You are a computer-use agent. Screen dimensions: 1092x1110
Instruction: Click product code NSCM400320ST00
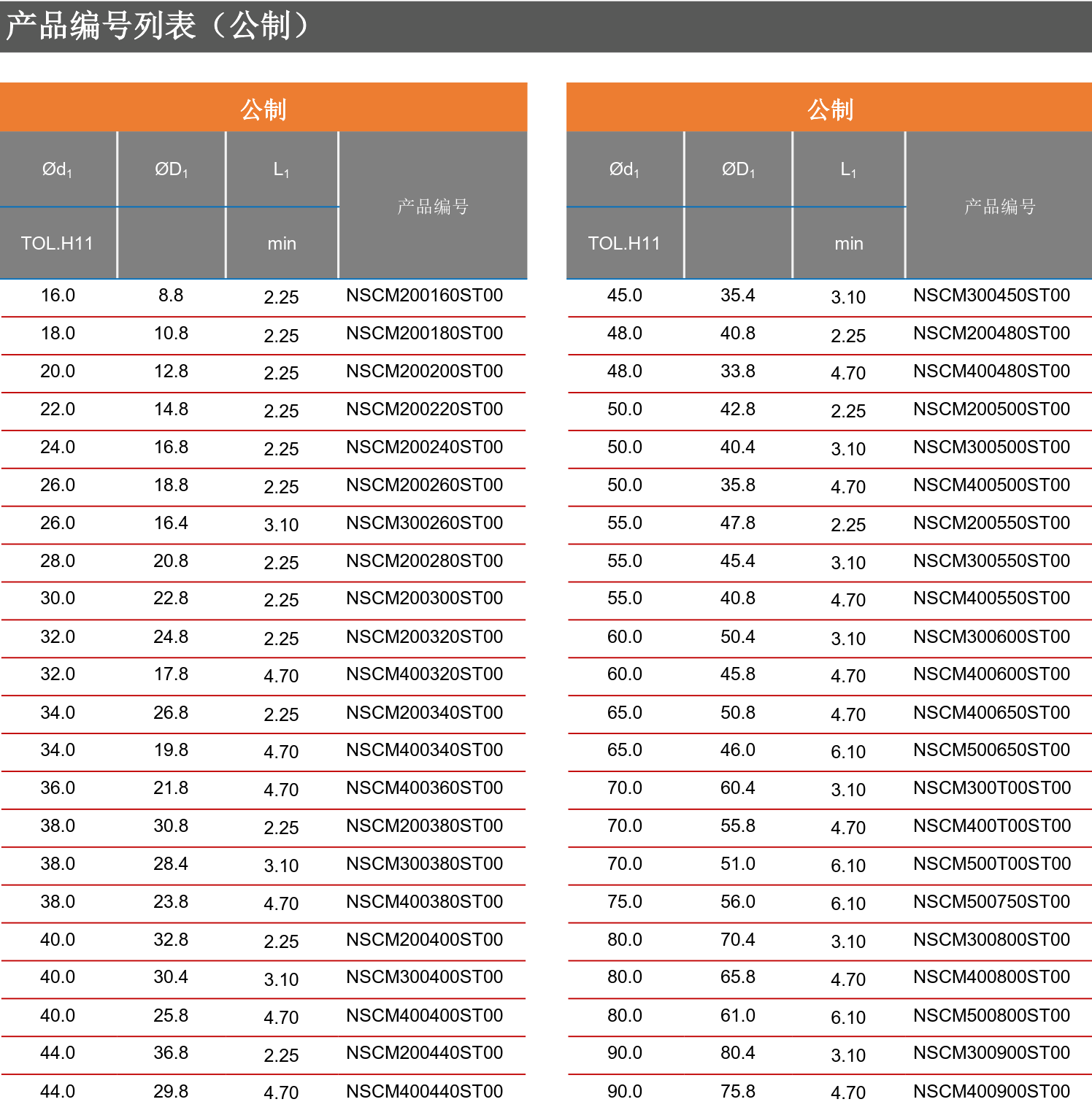tap(424, 674)
